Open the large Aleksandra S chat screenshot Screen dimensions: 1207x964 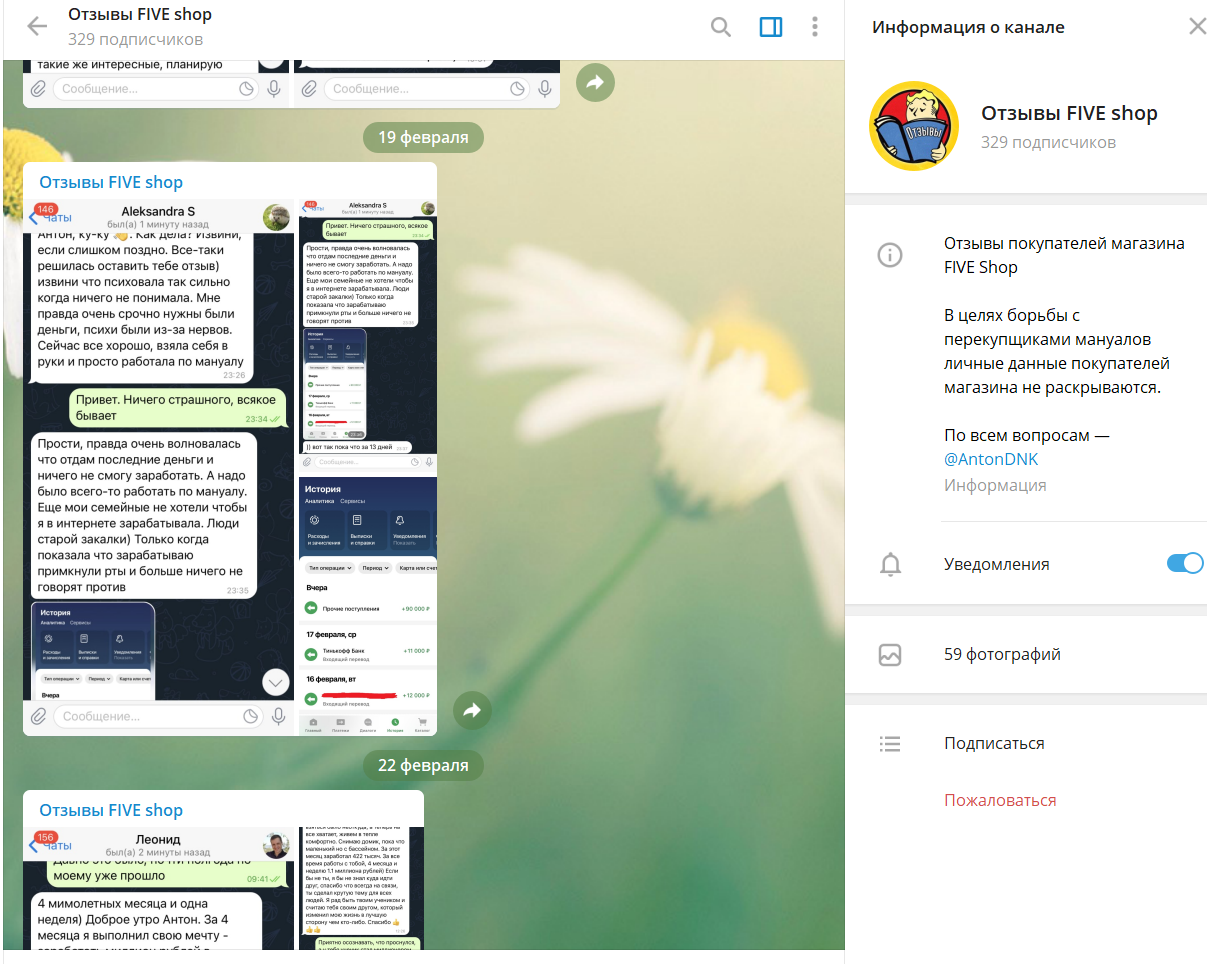coord(160,467)
